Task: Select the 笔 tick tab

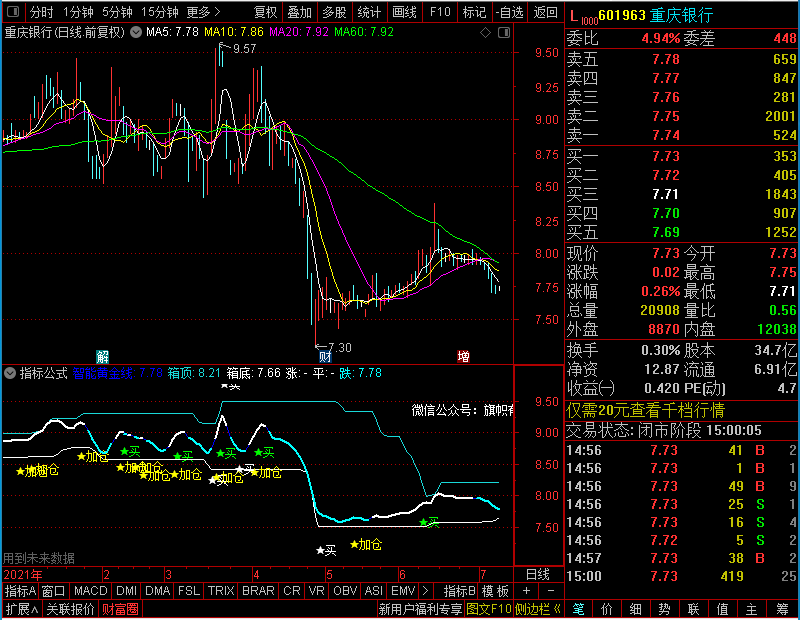Action: pos(578,609)
